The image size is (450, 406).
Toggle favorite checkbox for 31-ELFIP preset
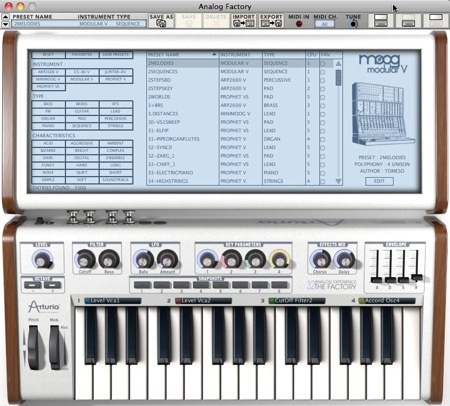click(x=322, y=131)
